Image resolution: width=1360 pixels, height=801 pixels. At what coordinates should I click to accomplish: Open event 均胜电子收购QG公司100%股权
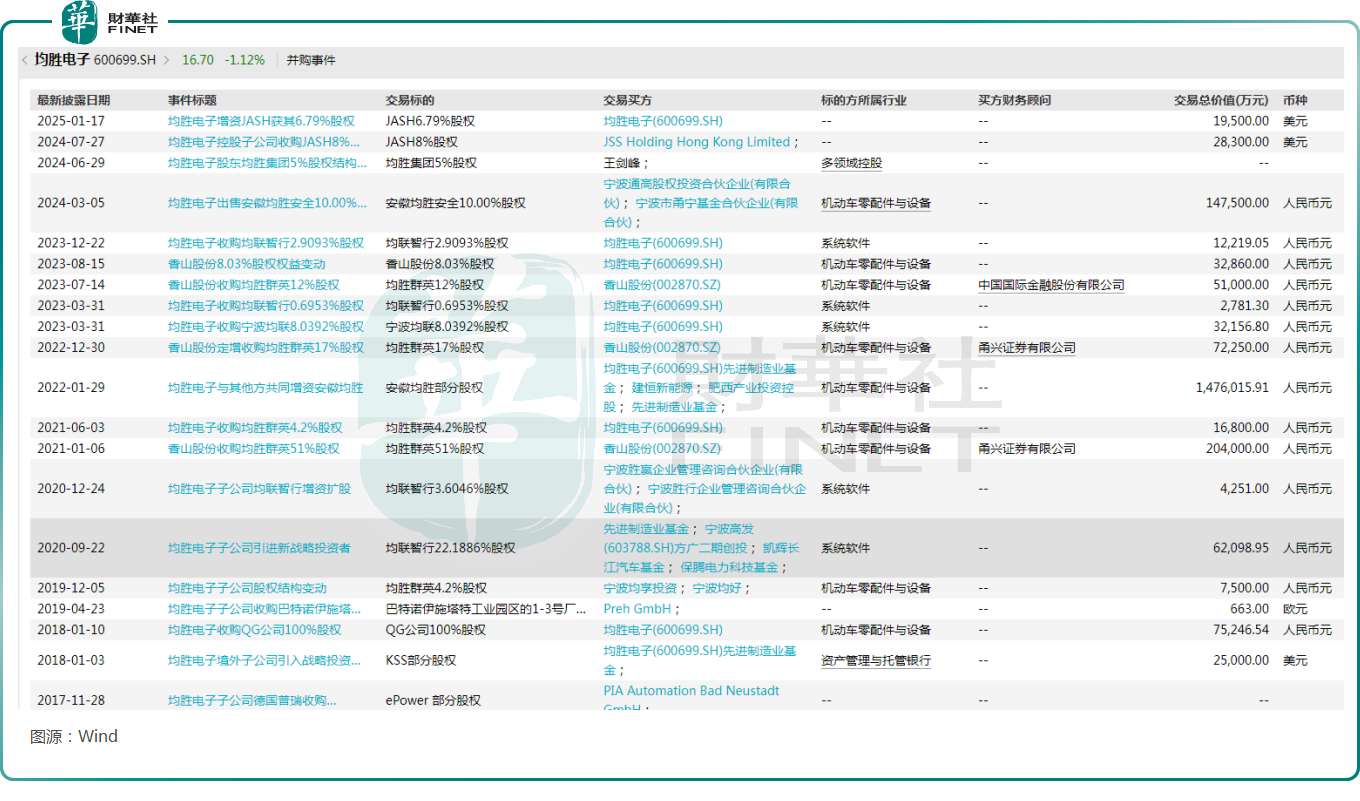(255, 630)
